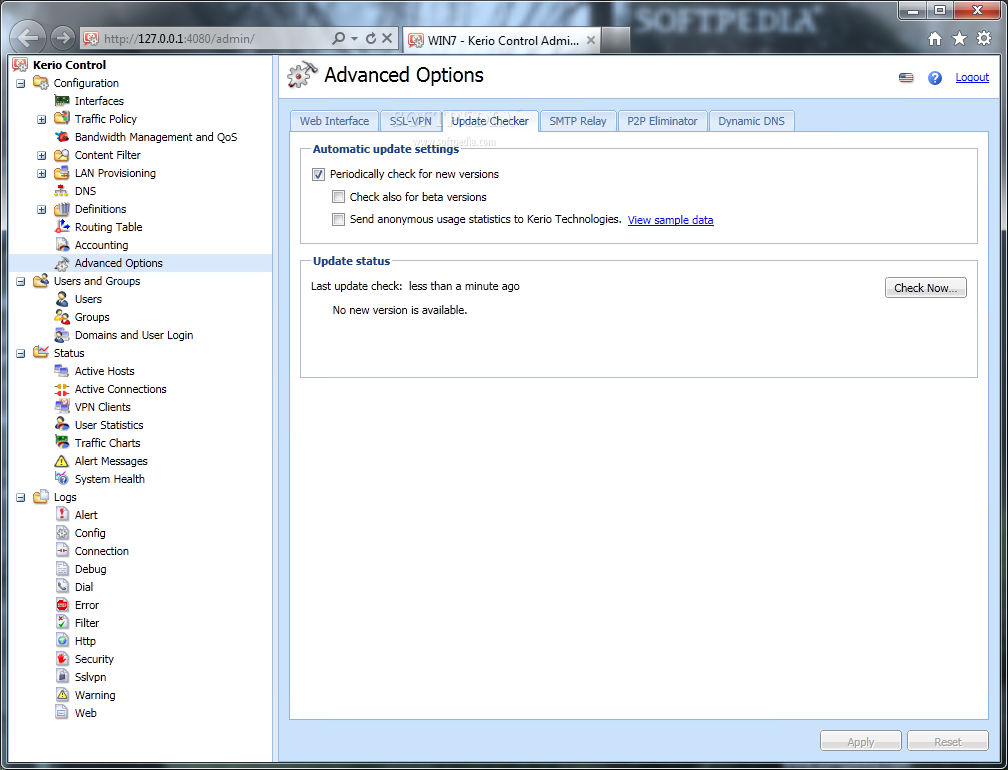Click the Alert log exclamation icon
Screen dimensions: 1008x770
tap(62, 515)
